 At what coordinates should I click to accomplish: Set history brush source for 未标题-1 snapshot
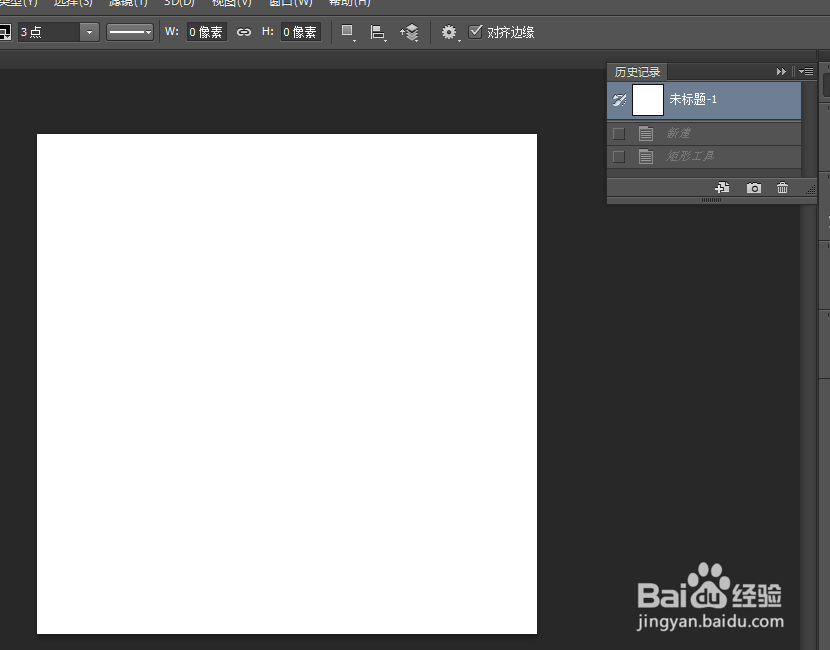click(x=619, y=100)
